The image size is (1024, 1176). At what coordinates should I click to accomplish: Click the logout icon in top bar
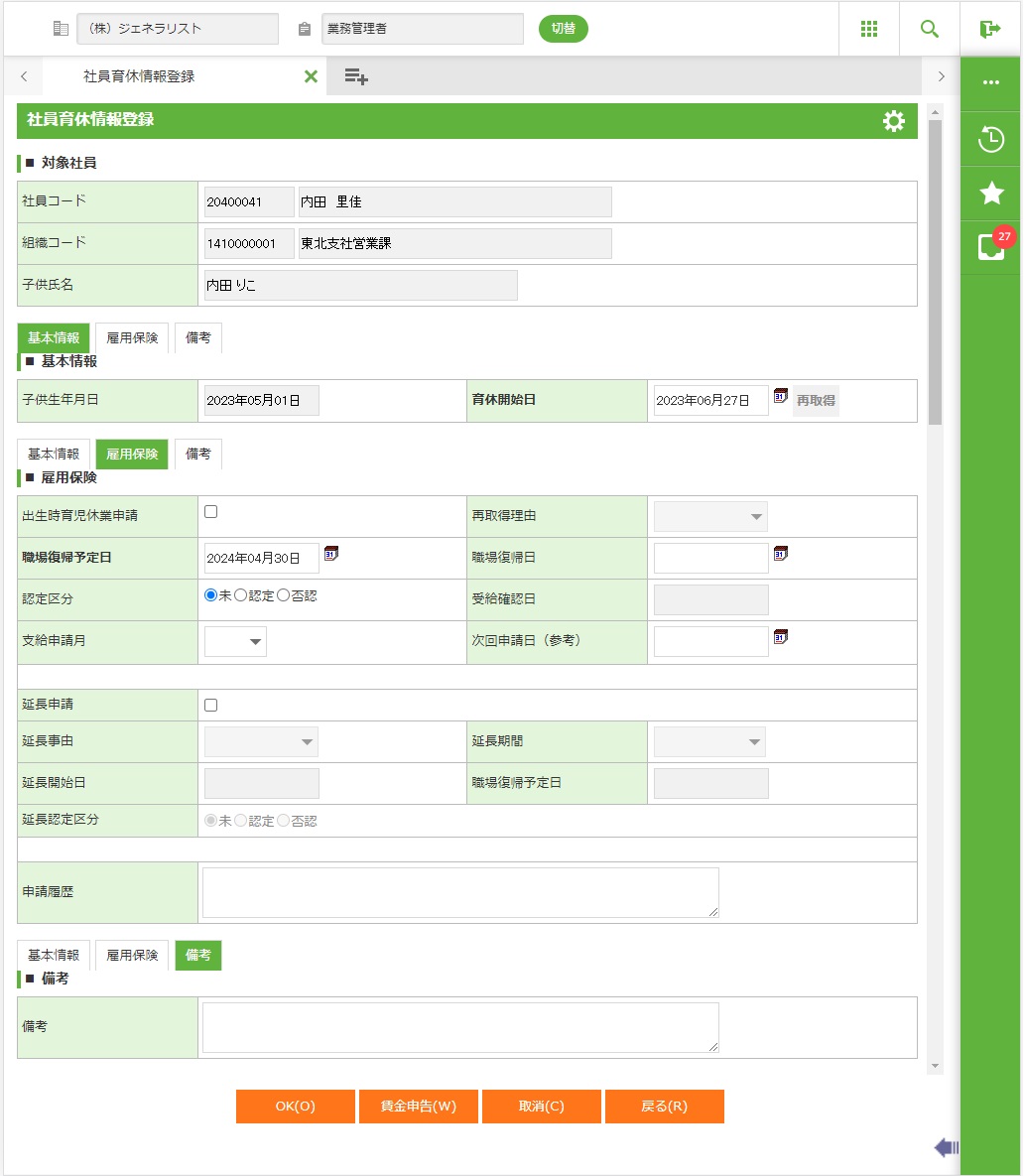pyautogui.click(x=990, y=29)
